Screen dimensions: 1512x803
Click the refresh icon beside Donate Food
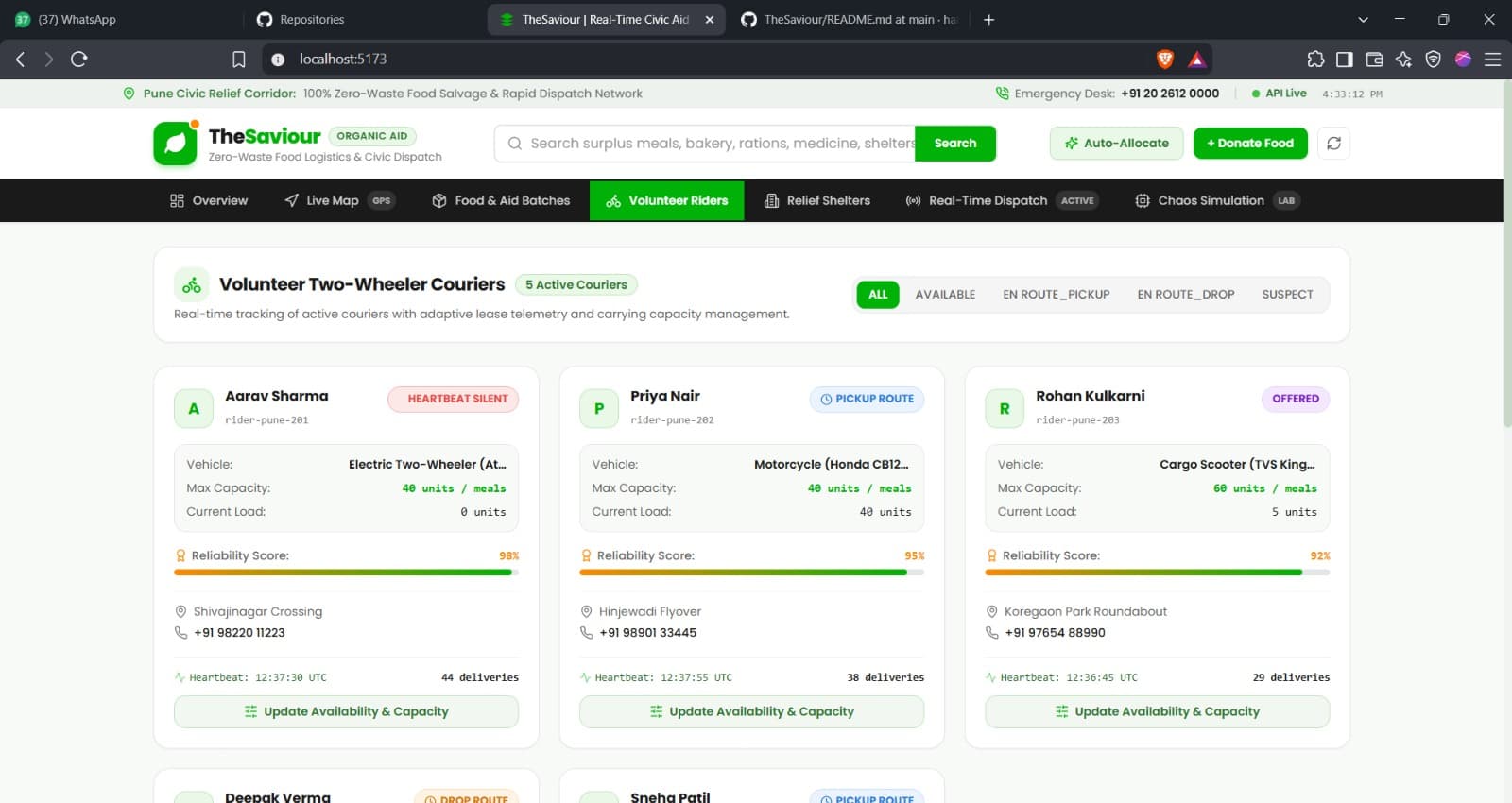(1333, 144)
